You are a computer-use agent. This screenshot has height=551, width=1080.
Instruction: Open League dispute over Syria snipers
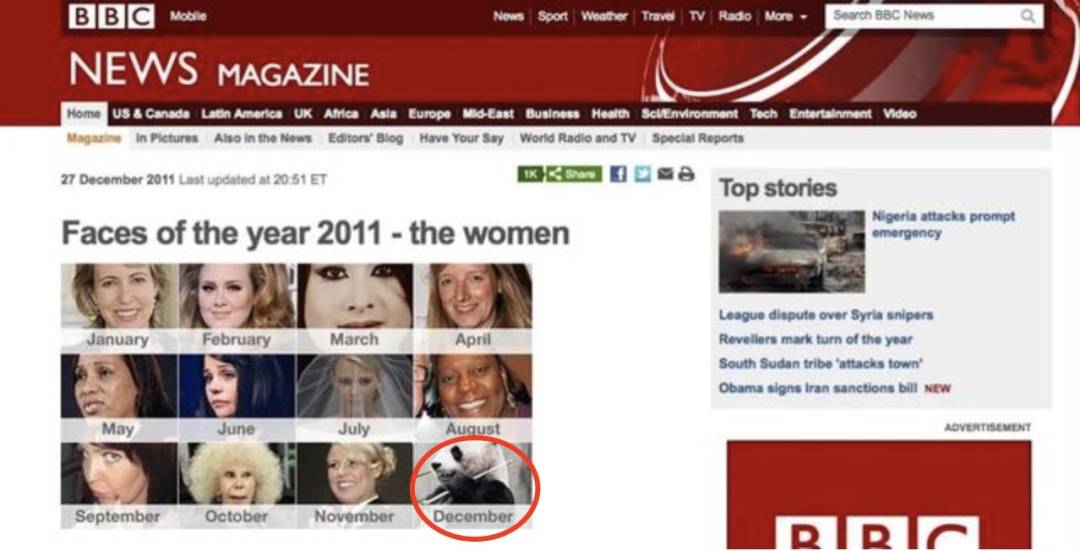coord(826,315)
